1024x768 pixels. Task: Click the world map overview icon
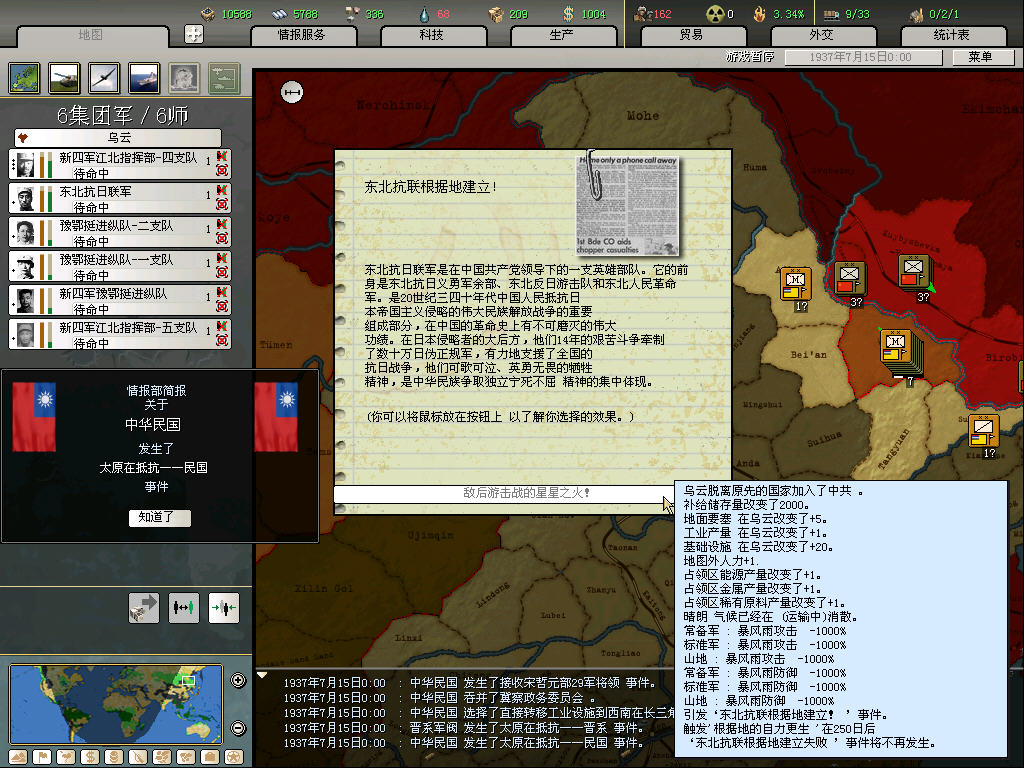pyautogui.click(x=24, y=78)
